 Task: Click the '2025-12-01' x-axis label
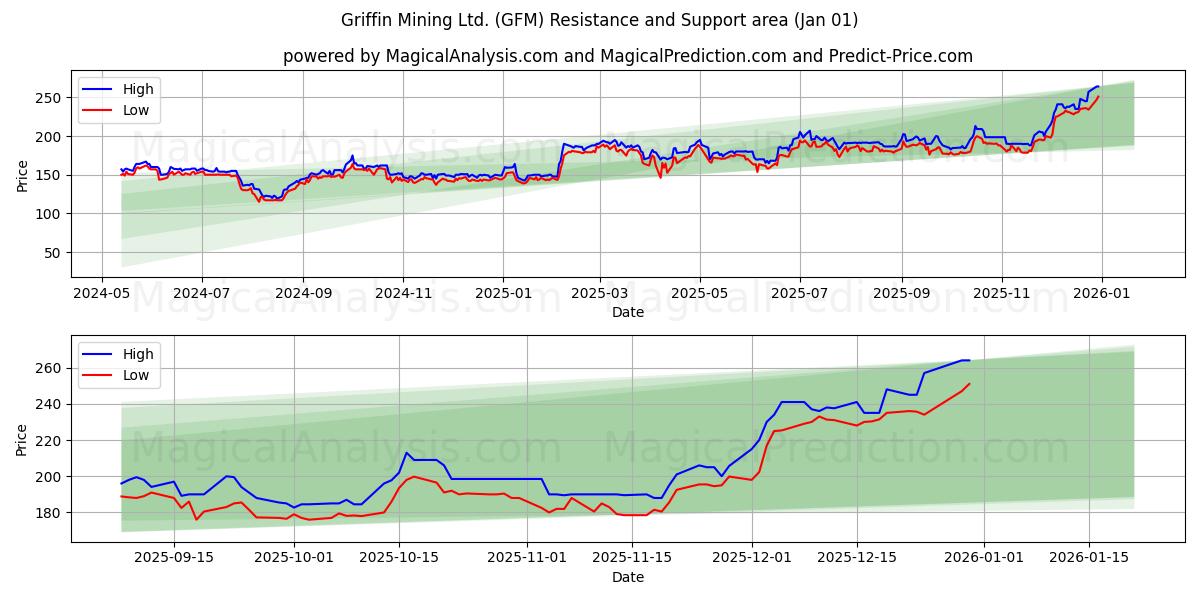(x=751, y=560)
